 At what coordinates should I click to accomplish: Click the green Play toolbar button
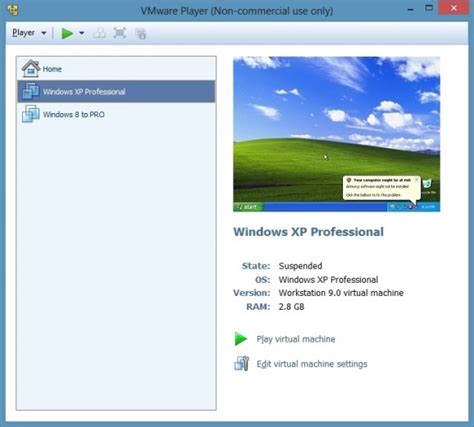pyautogui.click(x=67, y=33)
